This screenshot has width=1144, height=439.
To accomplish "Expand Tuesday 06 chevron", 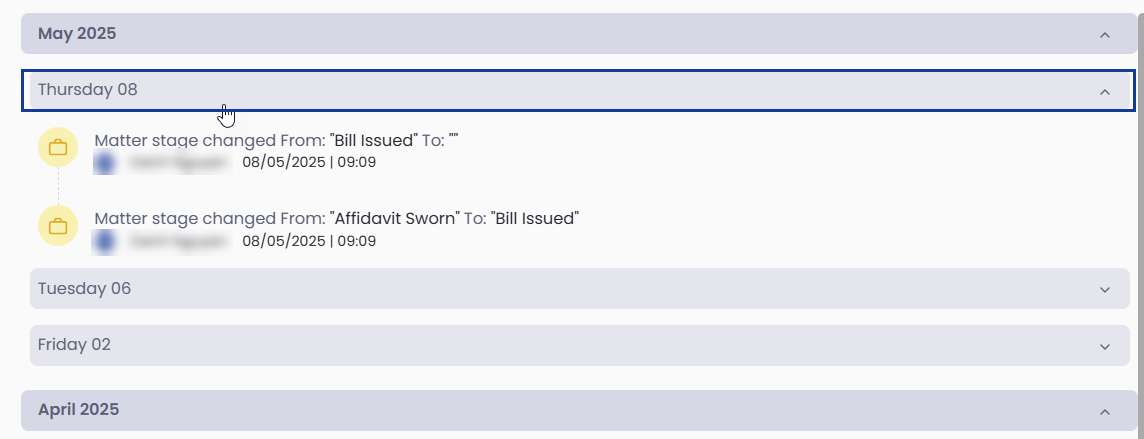I will pos(1105,290).
